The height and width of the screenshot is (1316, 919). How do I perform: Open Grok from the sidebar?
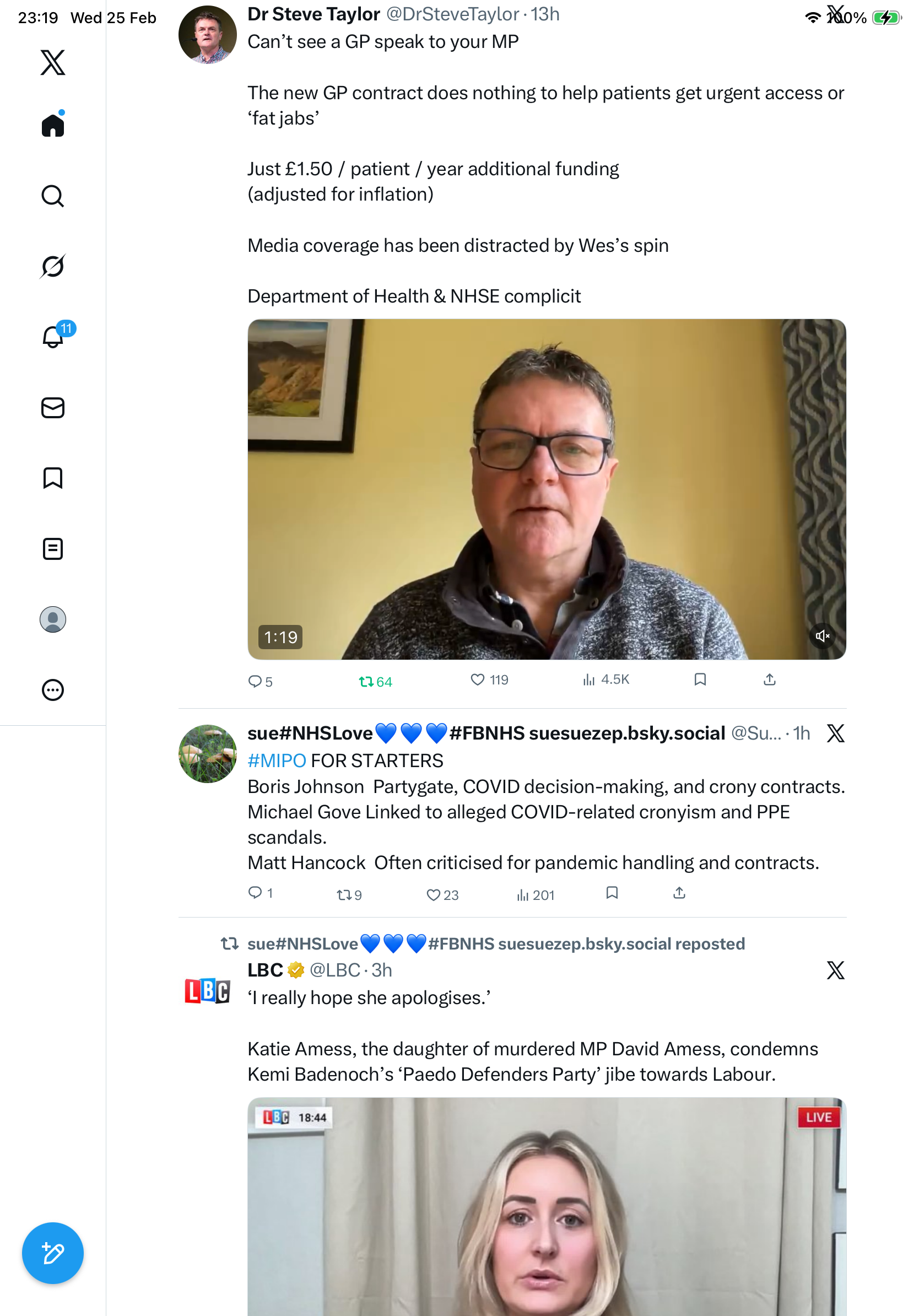[53, 266]
